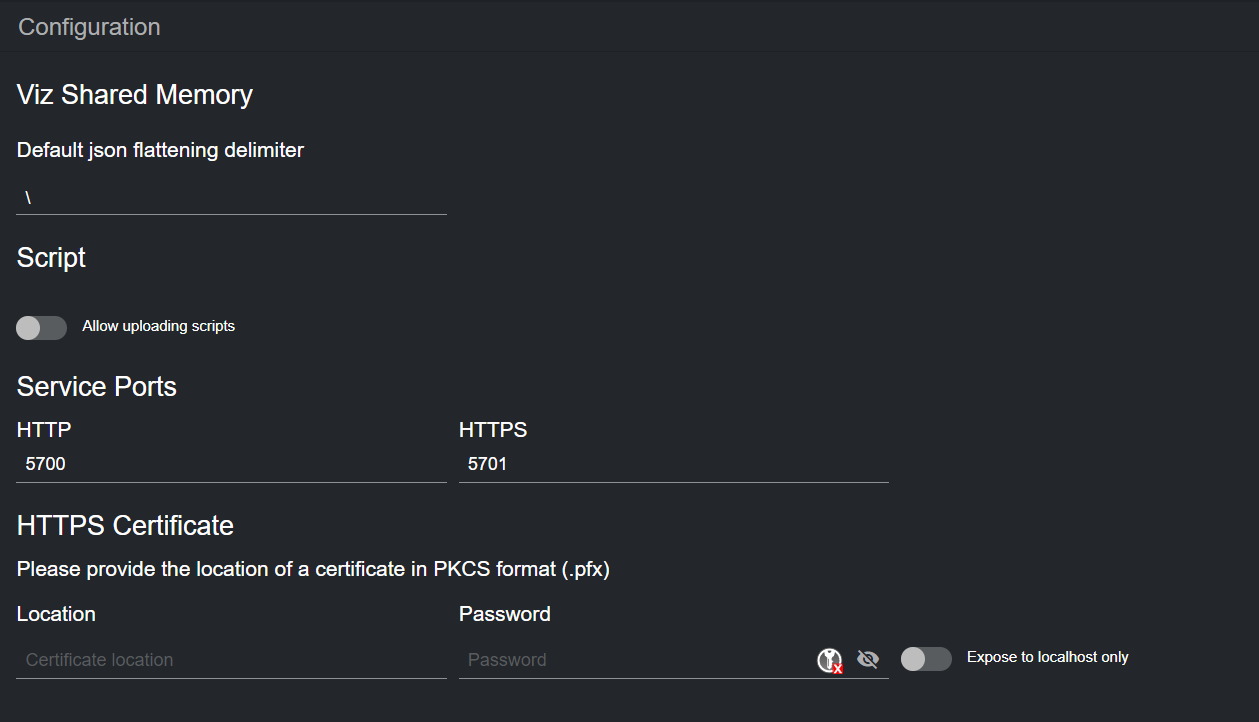Enable the Allow uploading scripts switch

(x=42, y=327)
